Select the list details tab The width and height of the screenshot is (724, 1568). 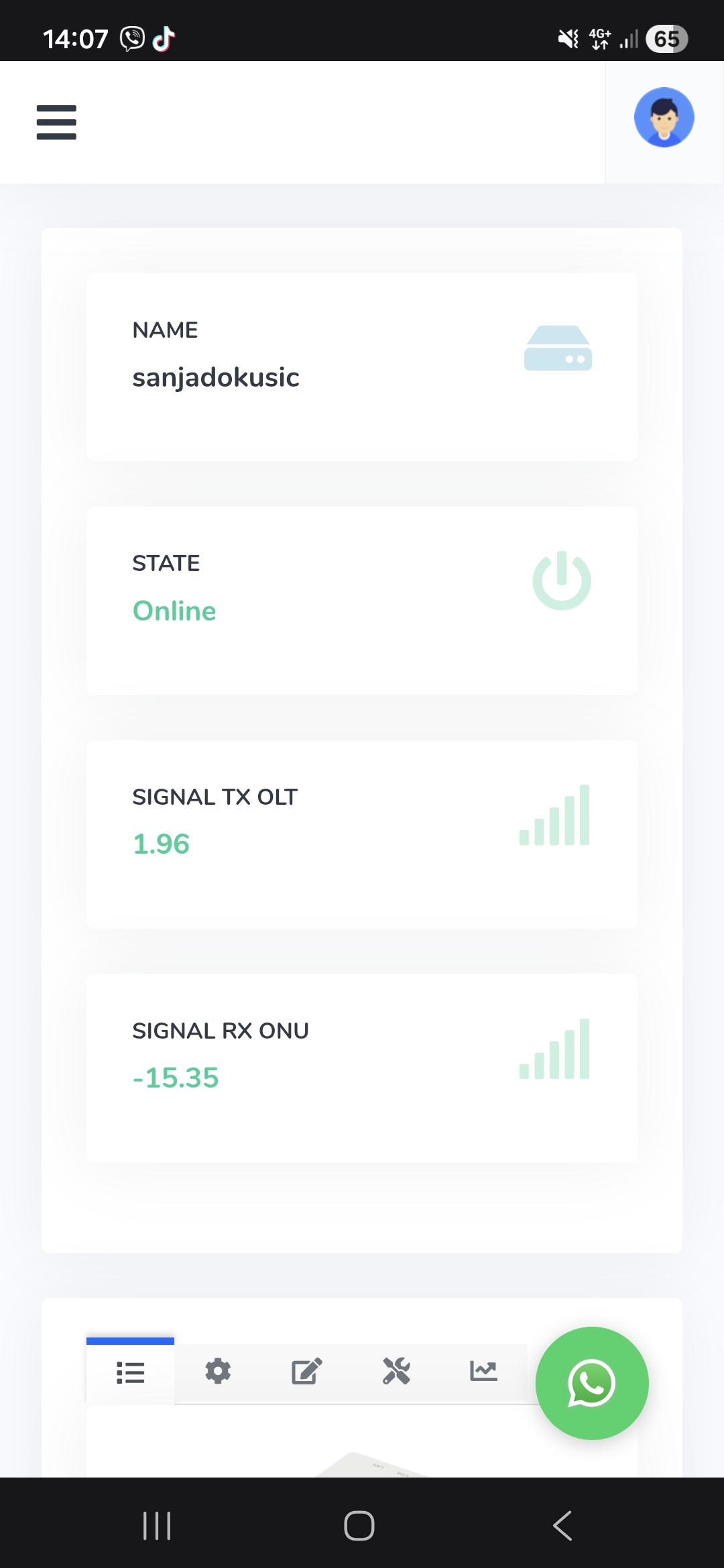[130, 1372]
